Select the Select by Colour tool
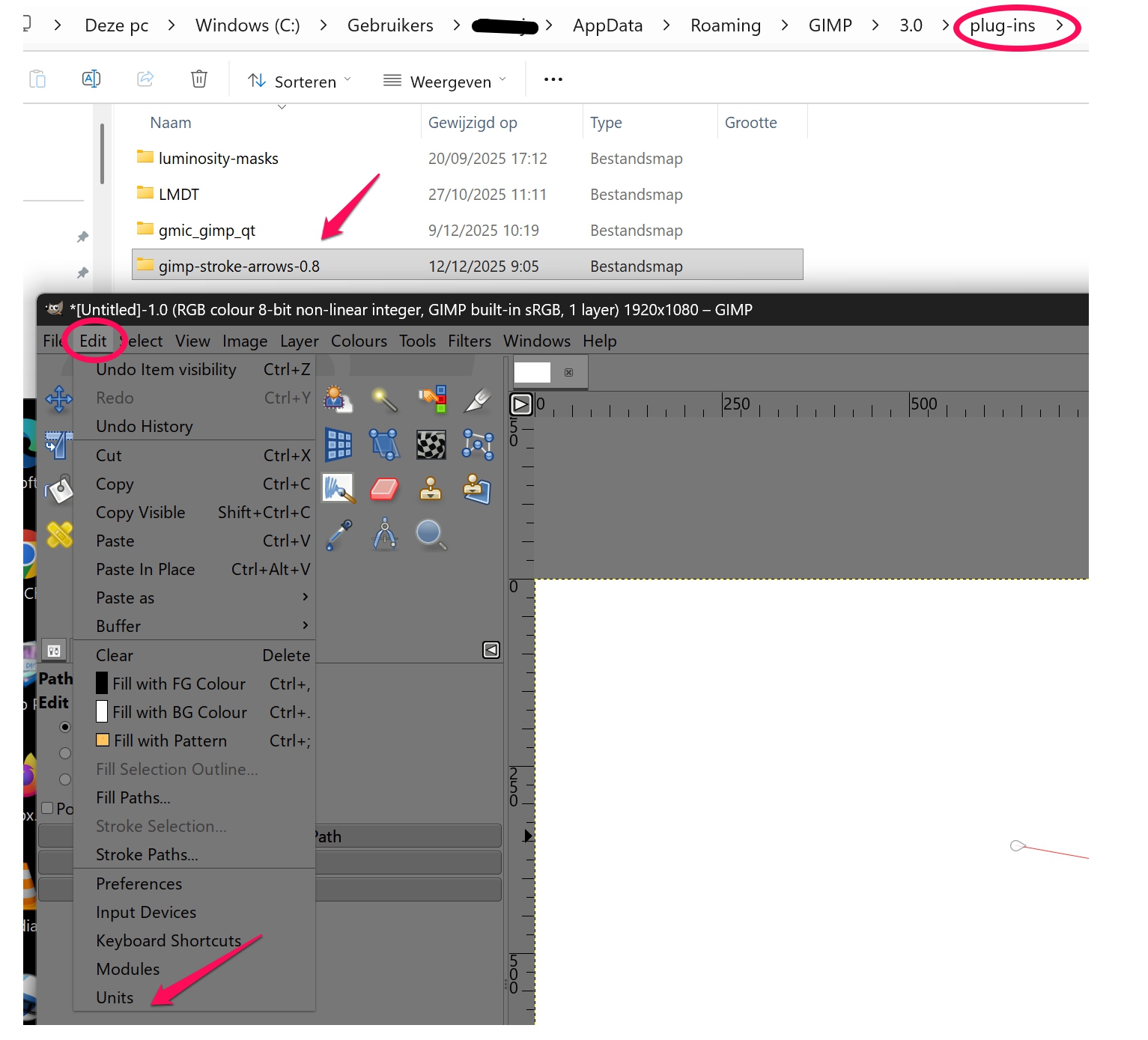Image resolution: width=1148 pixels, height=1040 pixels. coord(431,399)
